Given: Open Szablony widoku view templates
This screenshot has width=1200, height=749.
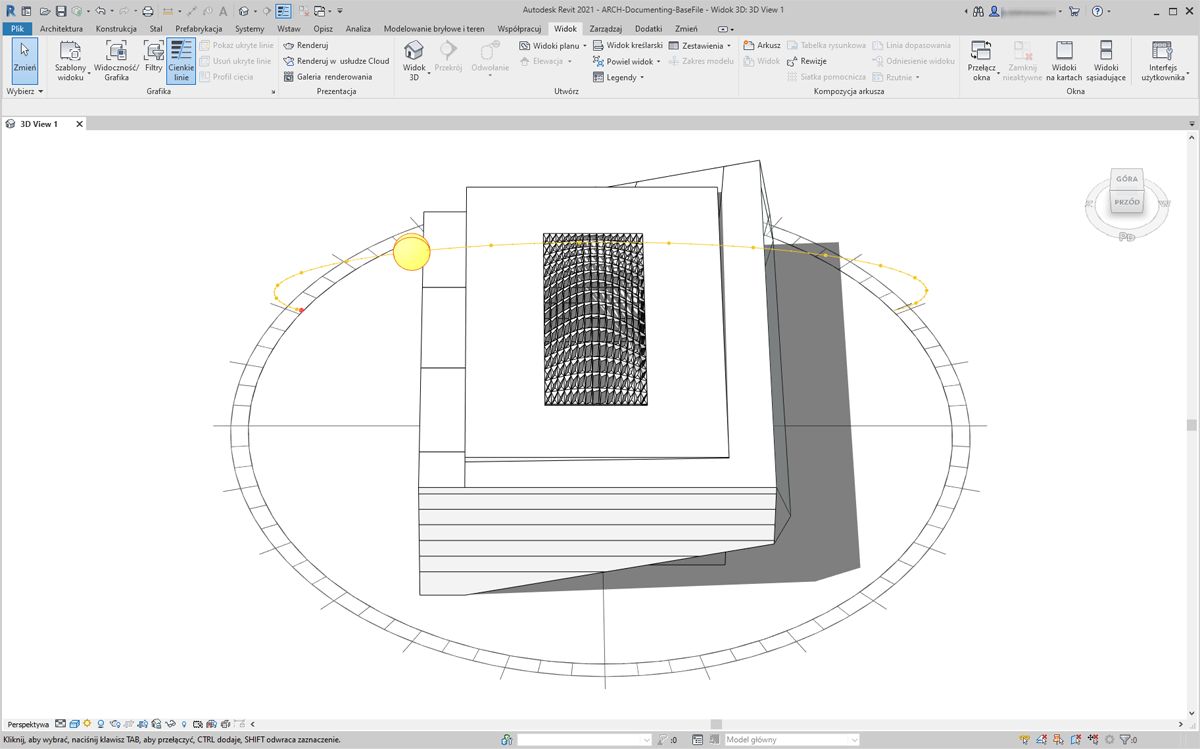Looking at the screenshot, I should [x=71, y=60].
